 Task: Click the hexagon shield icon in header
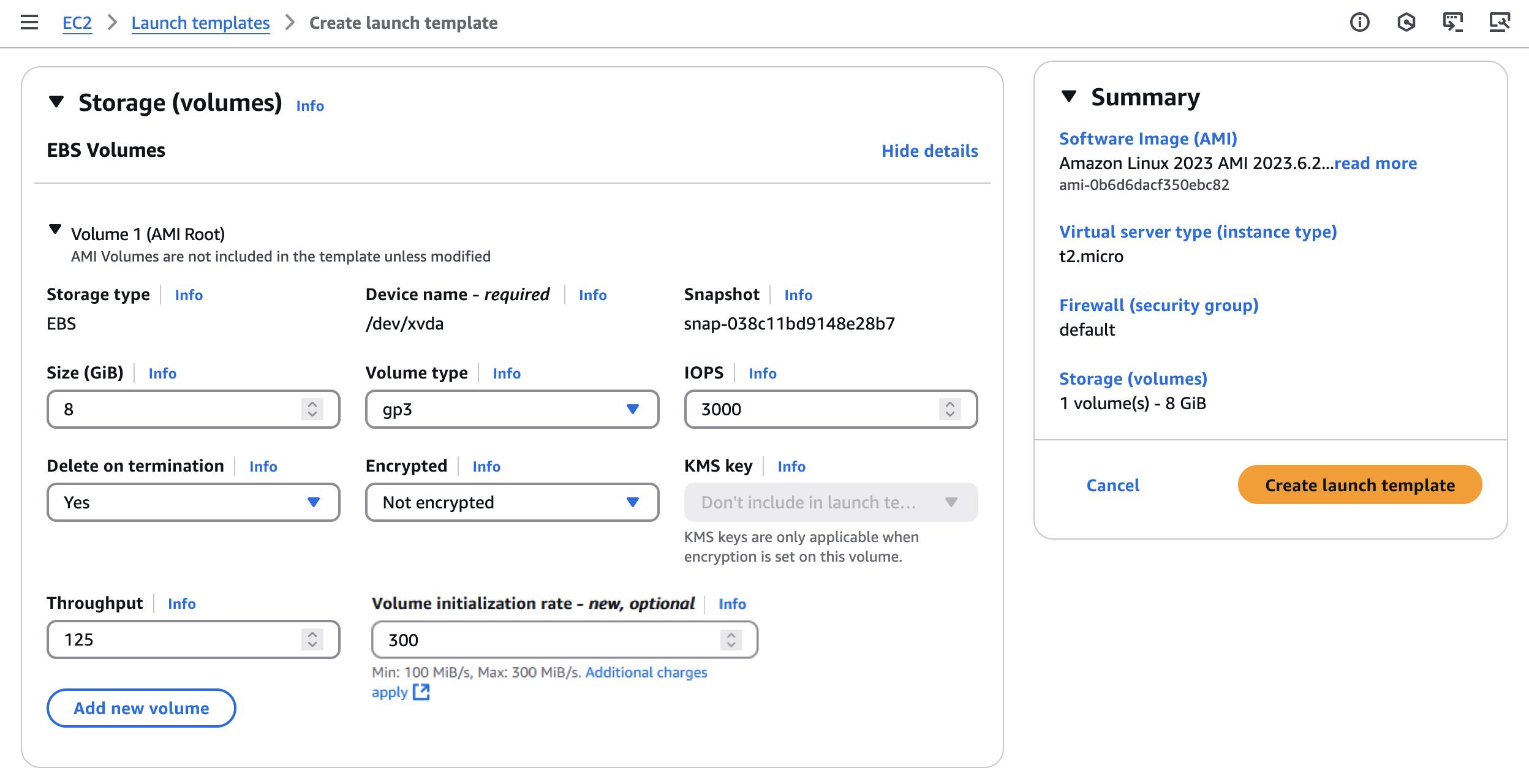(1406, 23)
